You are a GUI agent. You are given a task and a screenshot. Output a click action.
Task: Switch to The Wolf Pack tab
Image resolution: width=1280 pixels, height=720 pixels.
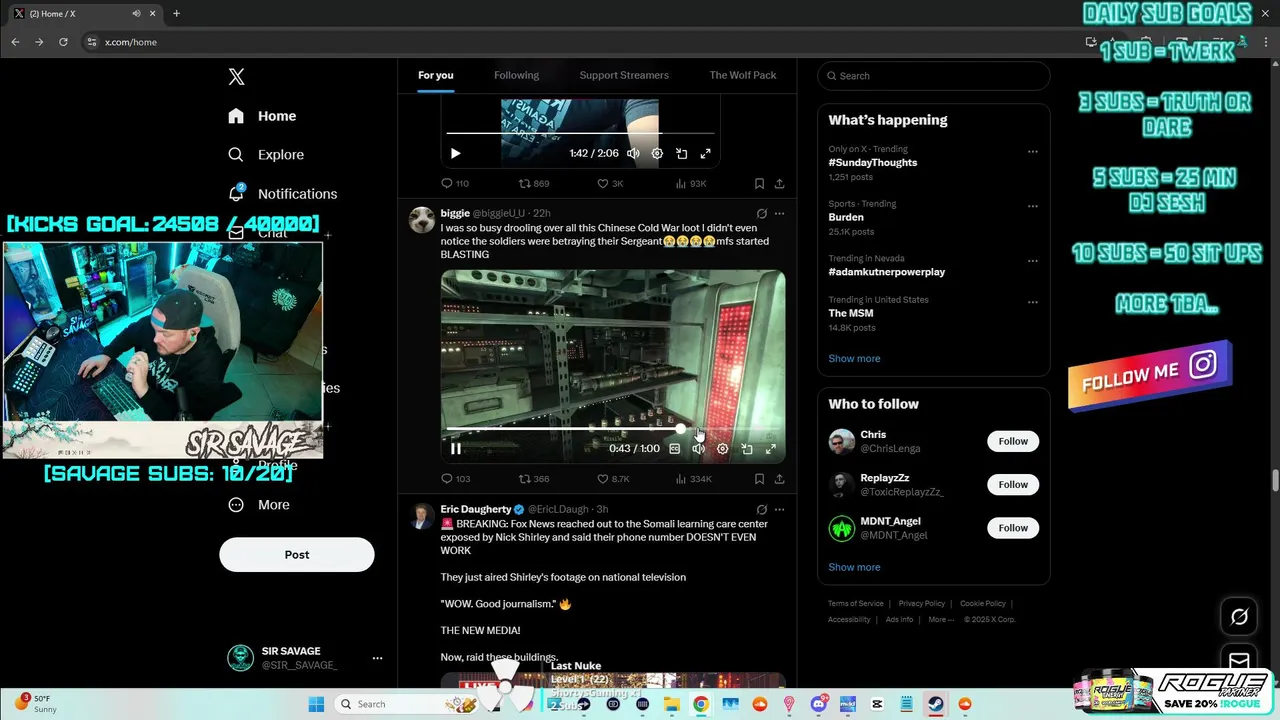click(743, 76)
